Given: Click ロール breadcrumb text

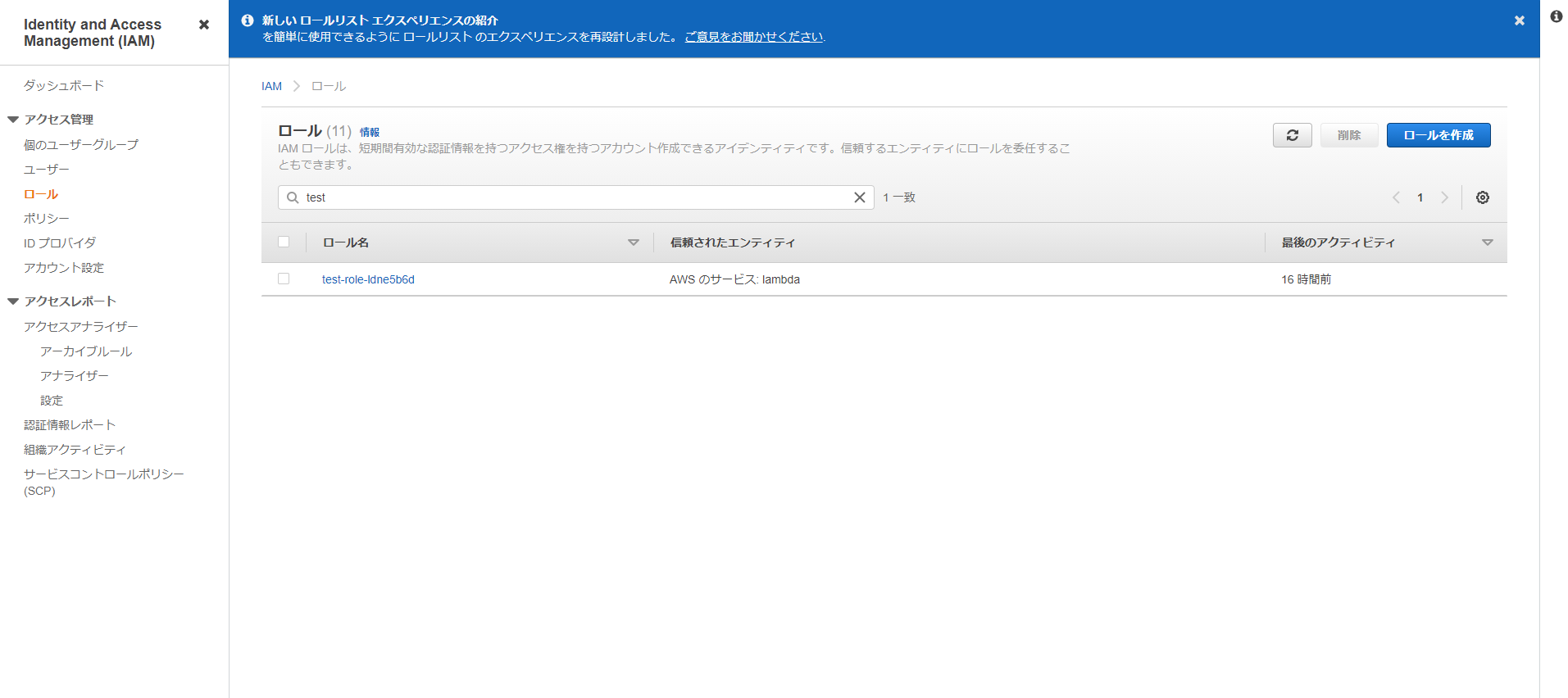Looking at the screenshot, I should click(329, 86).
